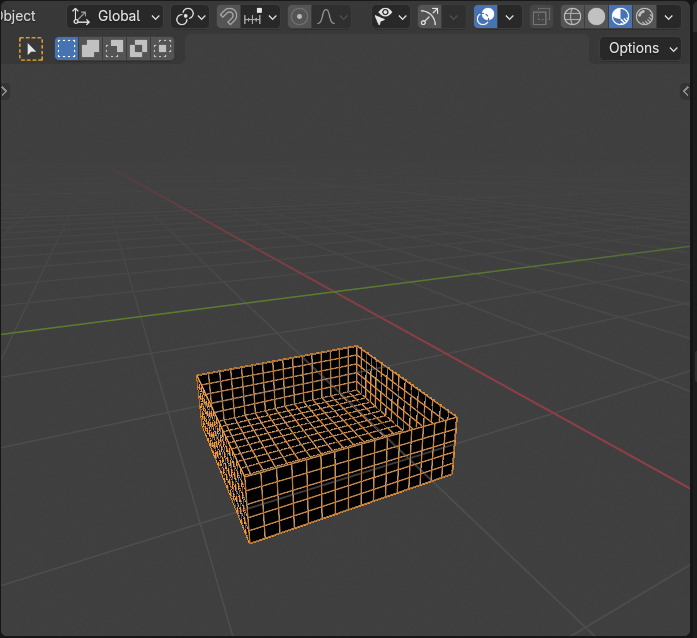Switch to rendered viewport shading

(x=645, y=17)
